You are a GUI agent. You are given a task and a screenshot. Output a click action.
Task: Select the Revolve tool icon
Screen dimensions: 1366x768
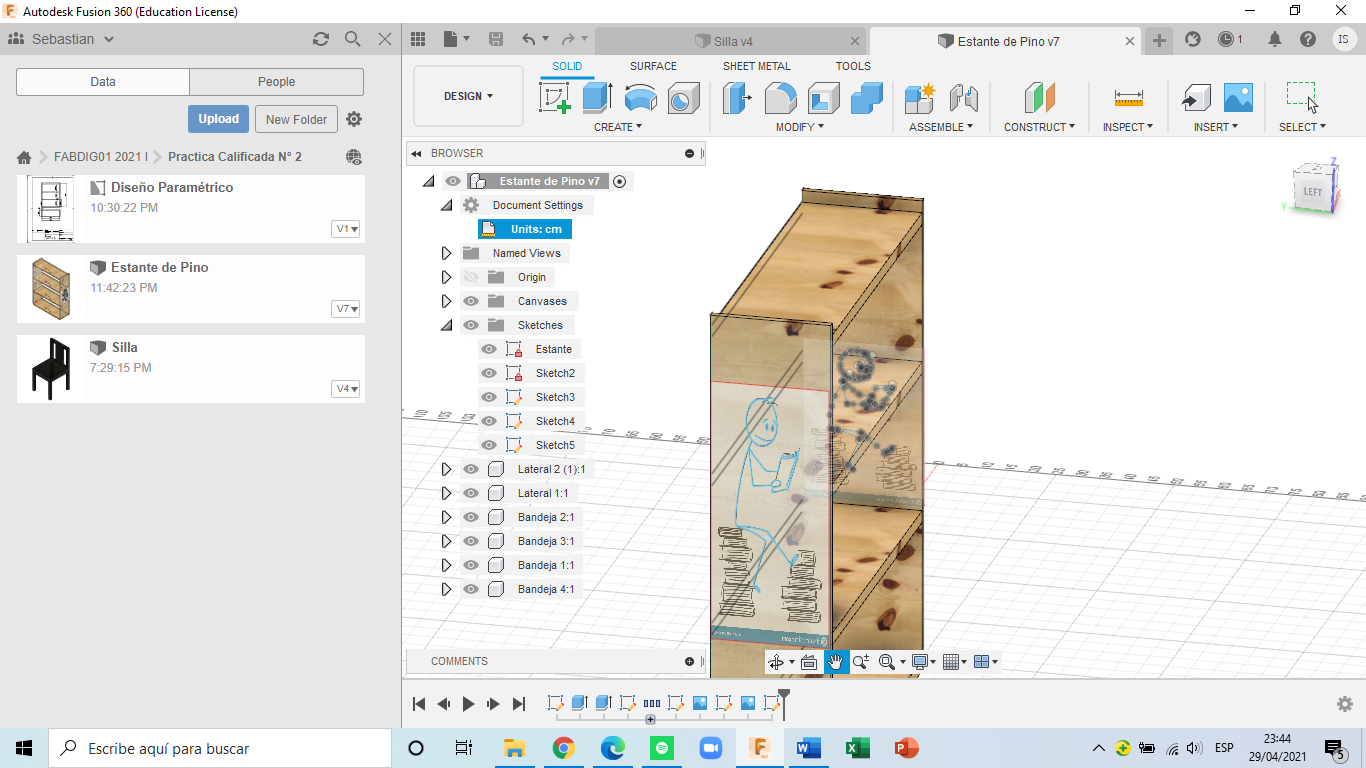(x=640, y=98)
